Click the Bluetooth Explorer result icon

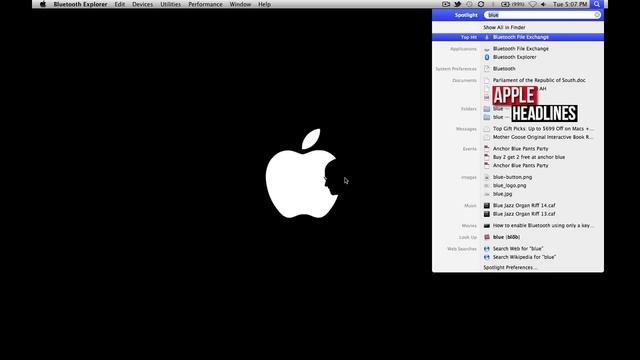tap(487, 57)
